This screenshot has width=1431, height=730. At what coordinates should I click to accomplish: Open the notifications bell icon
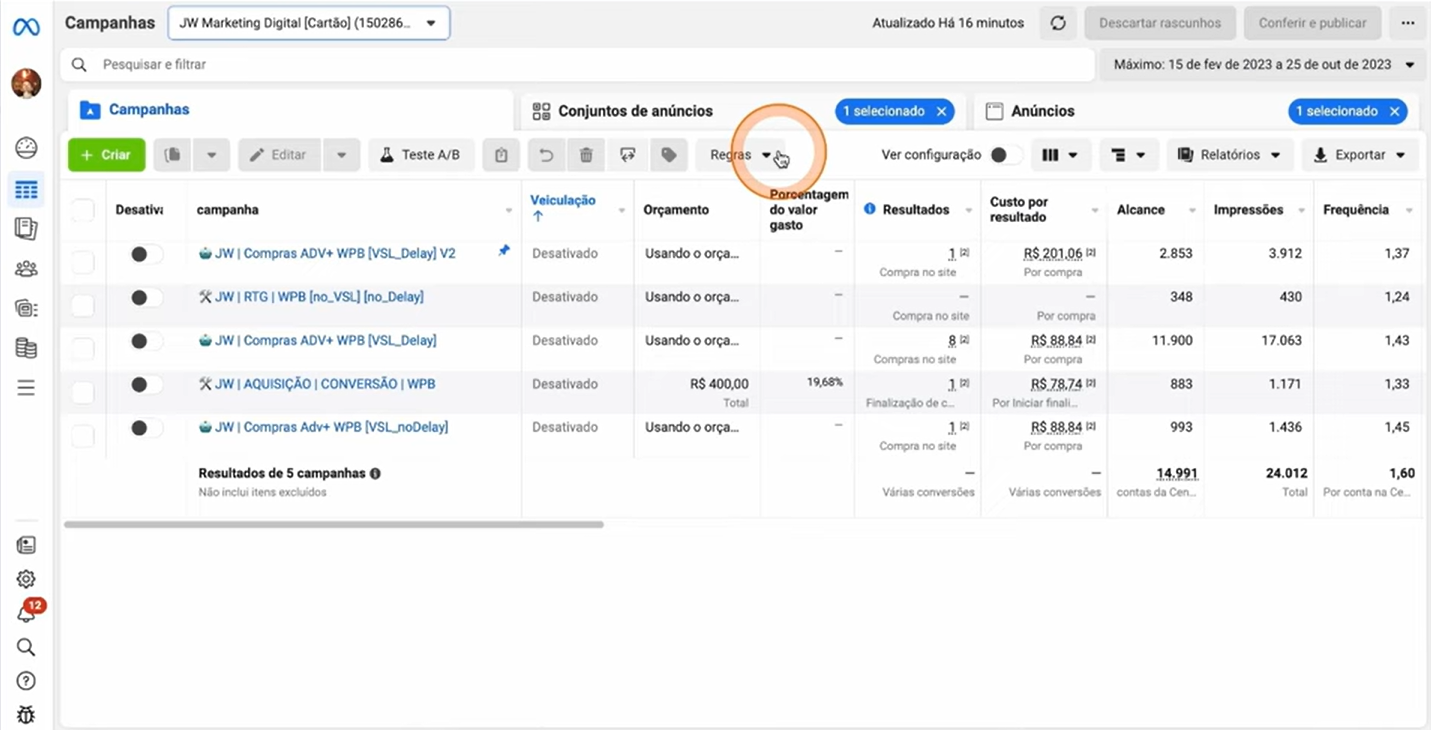[x=26, y=613]
